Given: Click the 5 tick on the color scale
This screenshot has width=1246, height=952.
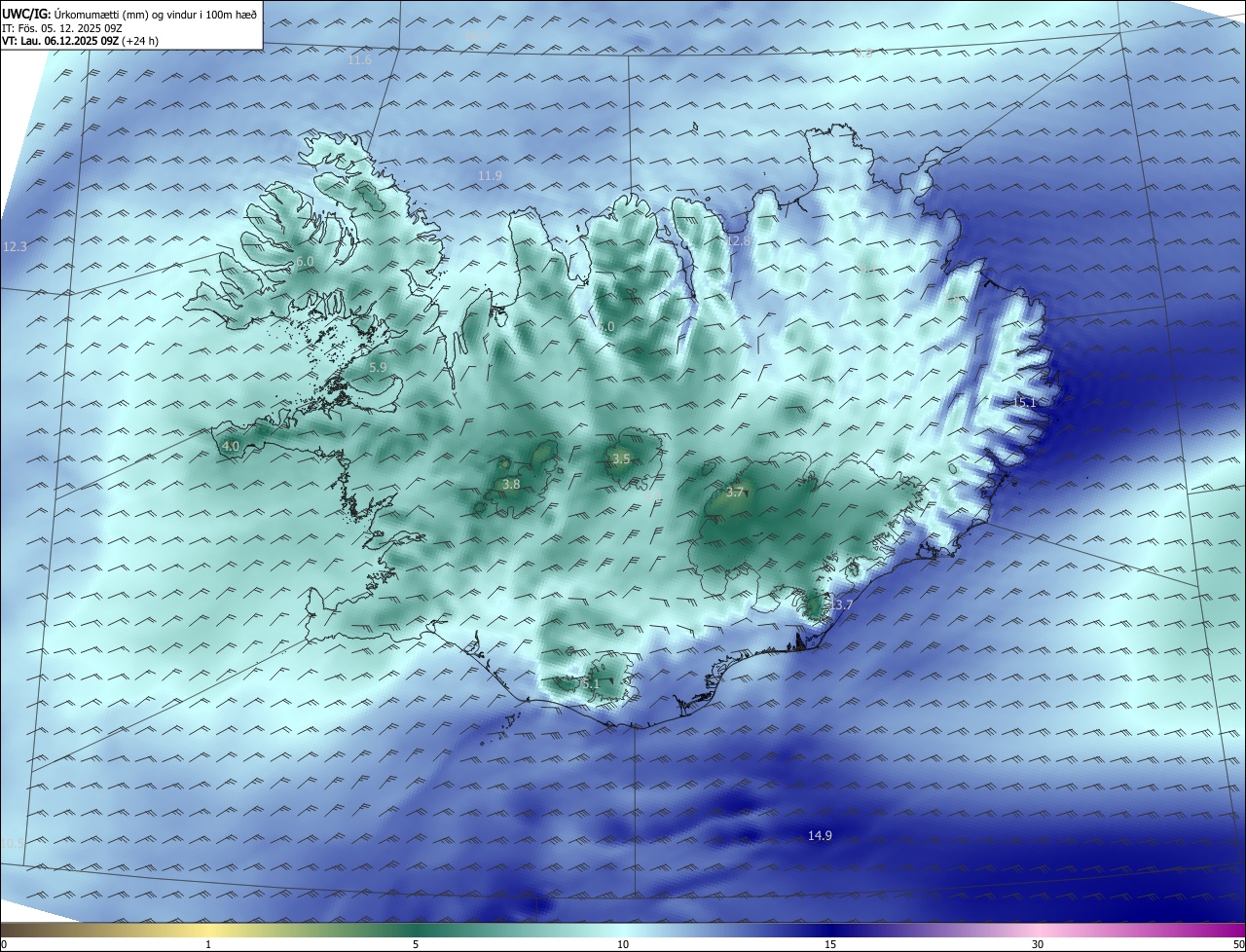Looking at the screenshot, I should point(416,944).
